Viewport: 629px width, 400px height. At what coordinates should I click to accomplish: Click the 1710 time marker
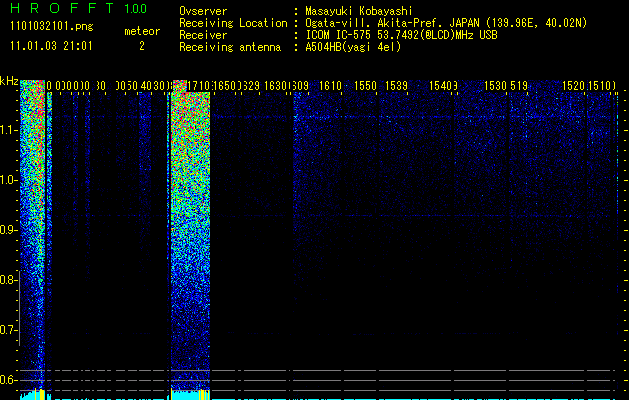(x=199, y=86)
